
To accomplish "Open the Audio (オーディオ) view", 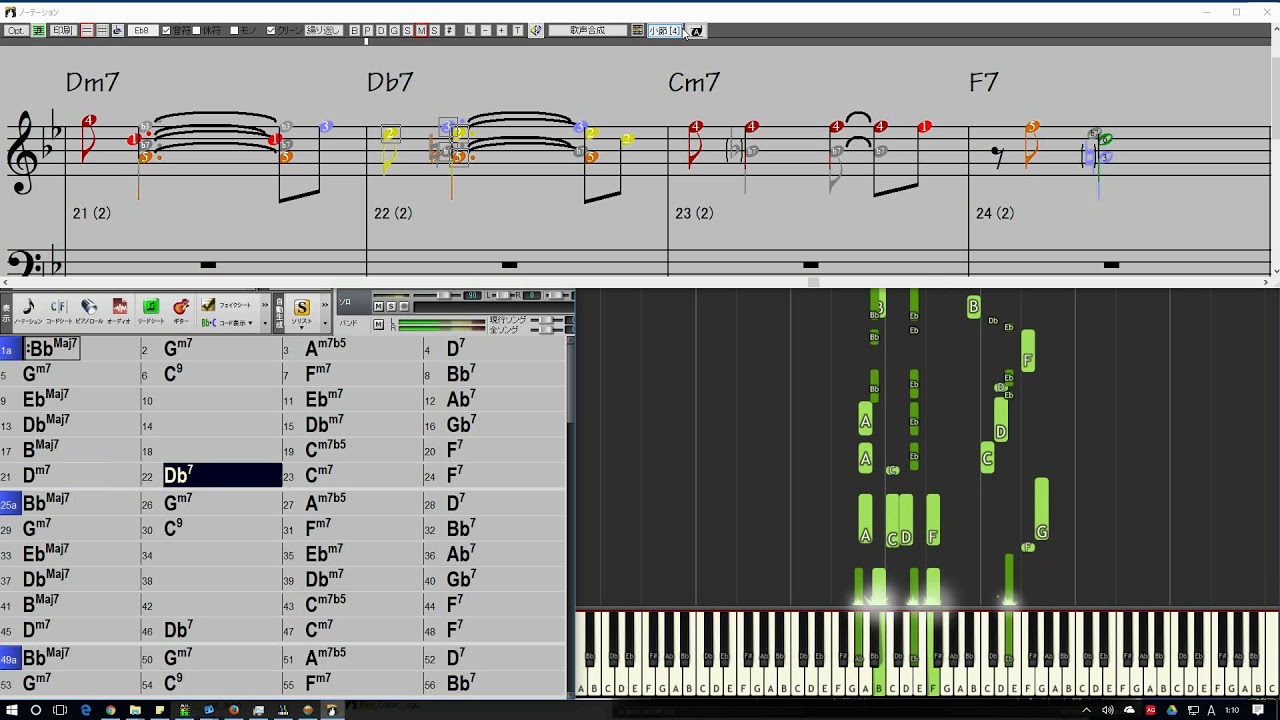I will (x=119, y=312).
